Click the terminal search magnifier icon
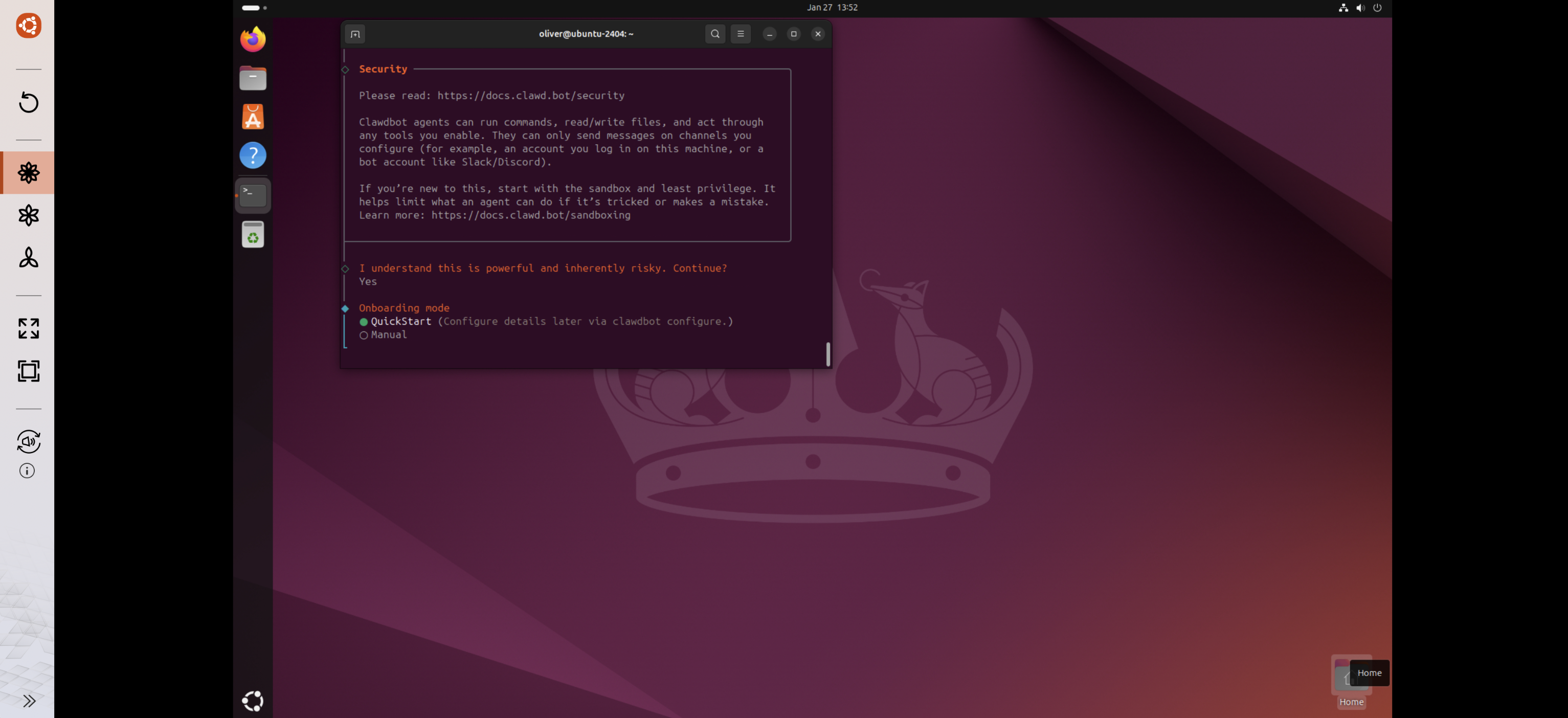Screen dimensions: 1568x718 coord(714,34)
